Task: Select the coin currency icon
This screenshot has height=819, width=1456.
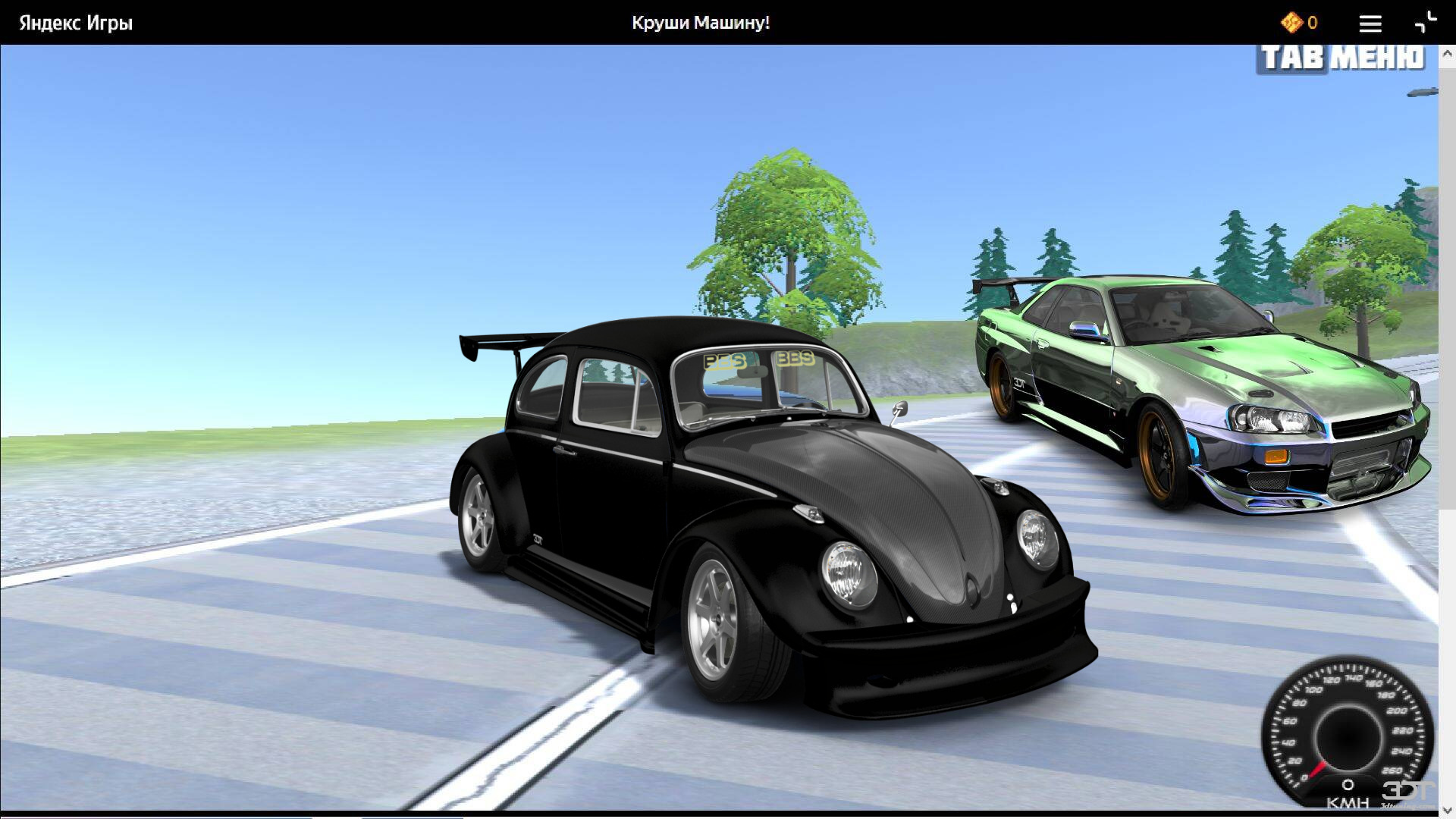Action: click(x=1291, y=23)
